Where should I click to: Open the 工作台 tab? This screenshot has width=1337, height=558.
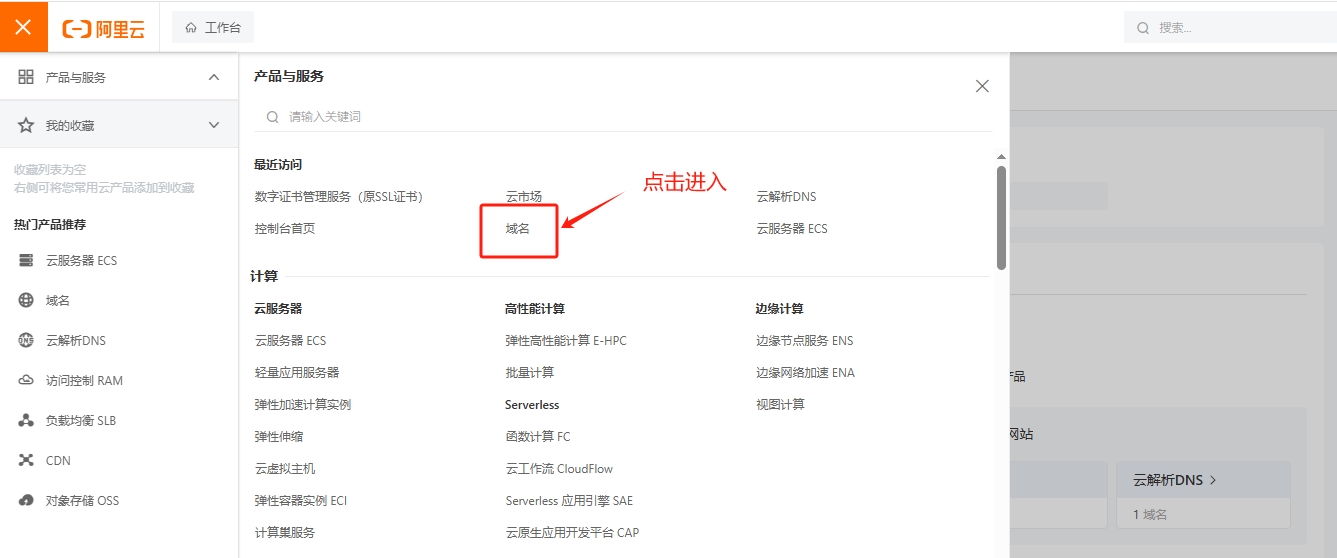tap(213, 28)
